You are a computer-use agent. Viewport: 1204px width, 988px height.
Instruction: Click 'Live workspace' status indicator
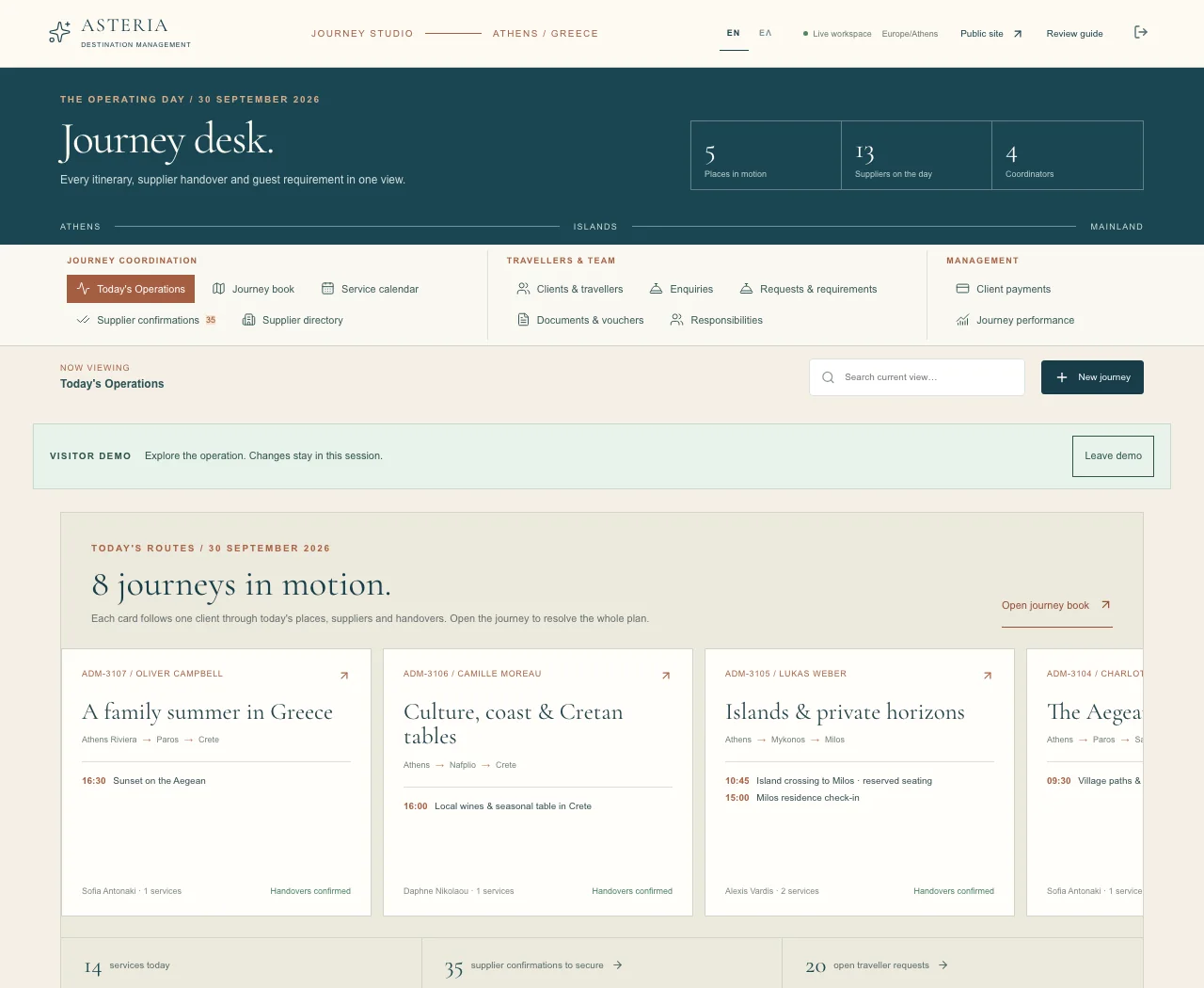pyautogui.click(x=837, y=34)
